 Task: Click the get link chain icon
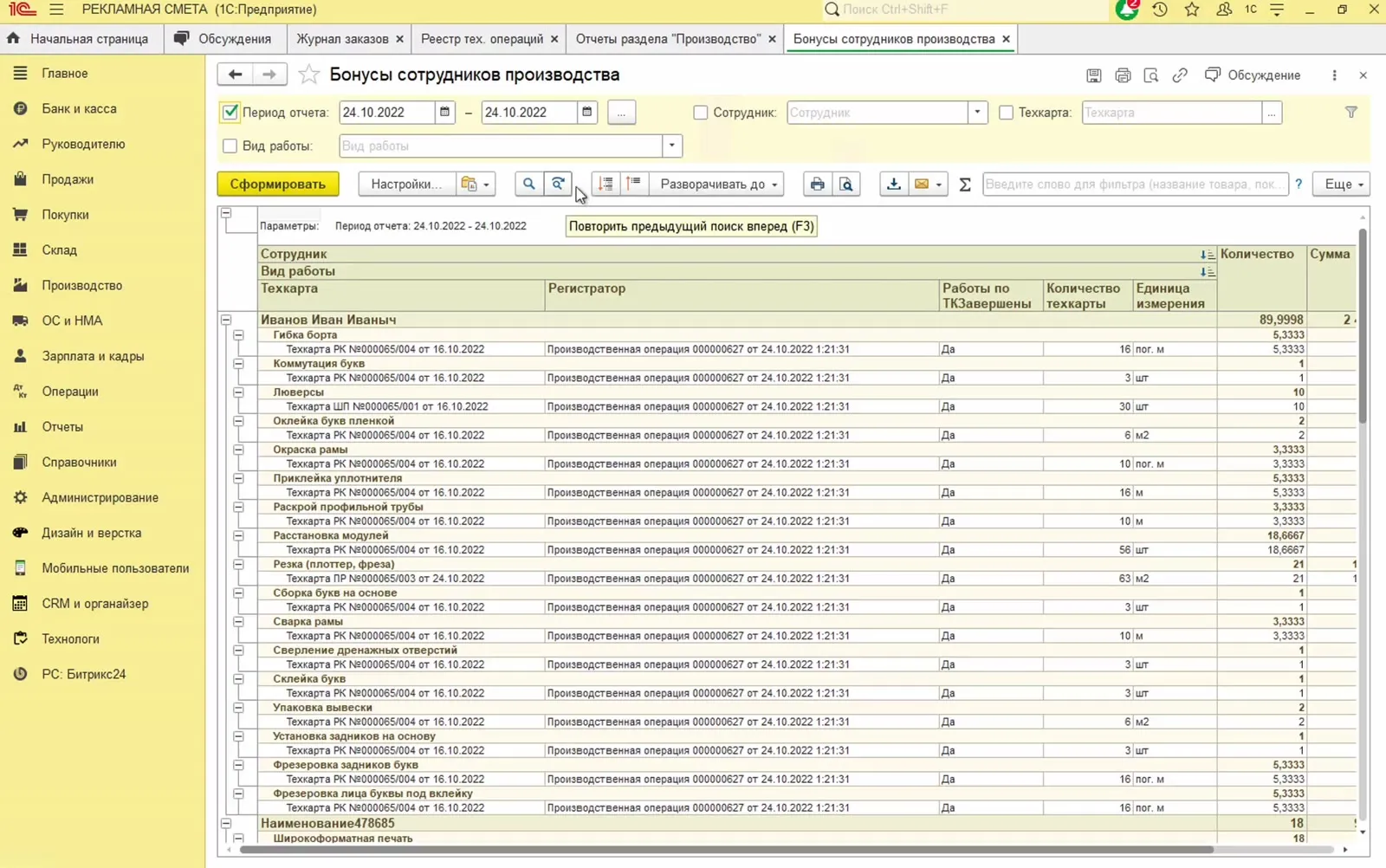click(x=1180, y=75)
